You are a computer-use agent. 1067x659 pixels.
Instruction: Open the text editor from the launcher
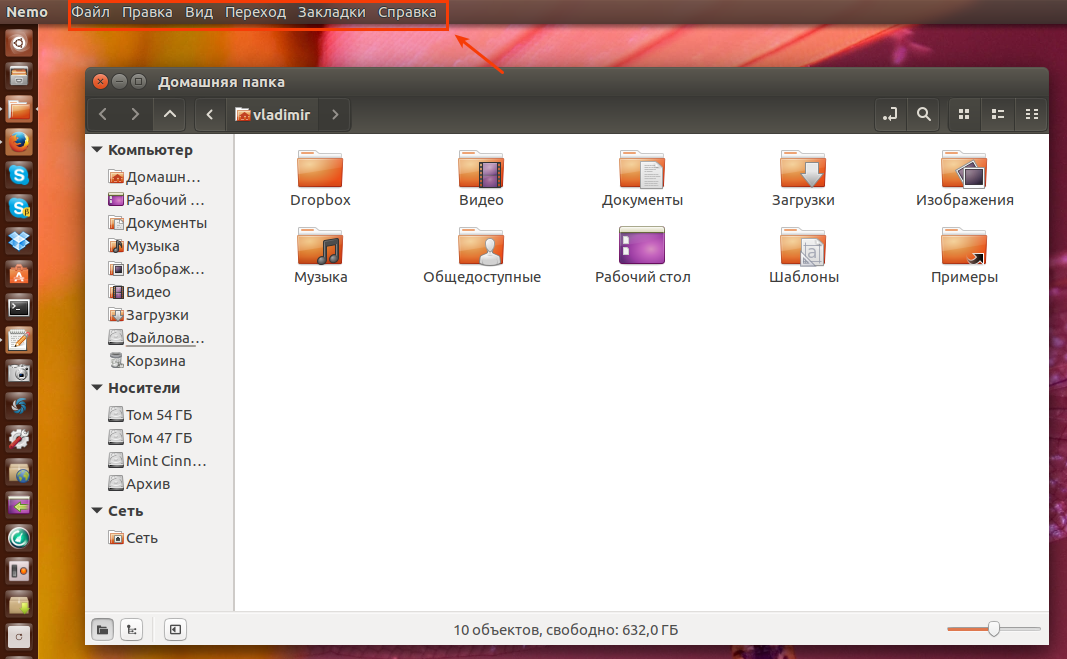(19, 340)
